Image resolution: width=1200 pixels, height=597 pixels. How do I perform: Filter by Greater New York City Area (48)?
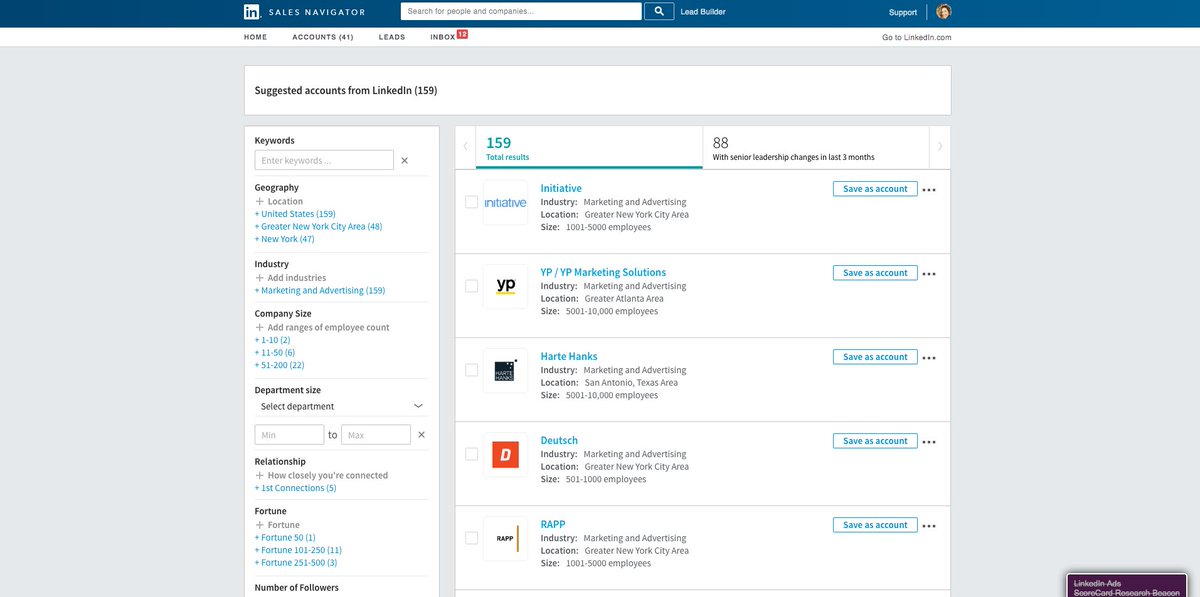point(318,227)
